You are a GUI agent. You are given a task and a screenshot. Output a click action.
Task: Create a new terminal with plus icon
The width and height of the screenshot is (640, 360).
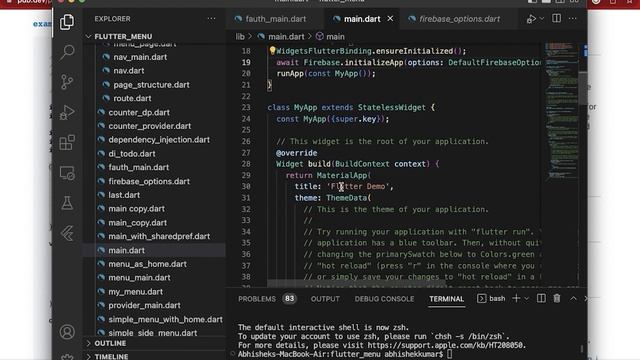click(516, 298)
